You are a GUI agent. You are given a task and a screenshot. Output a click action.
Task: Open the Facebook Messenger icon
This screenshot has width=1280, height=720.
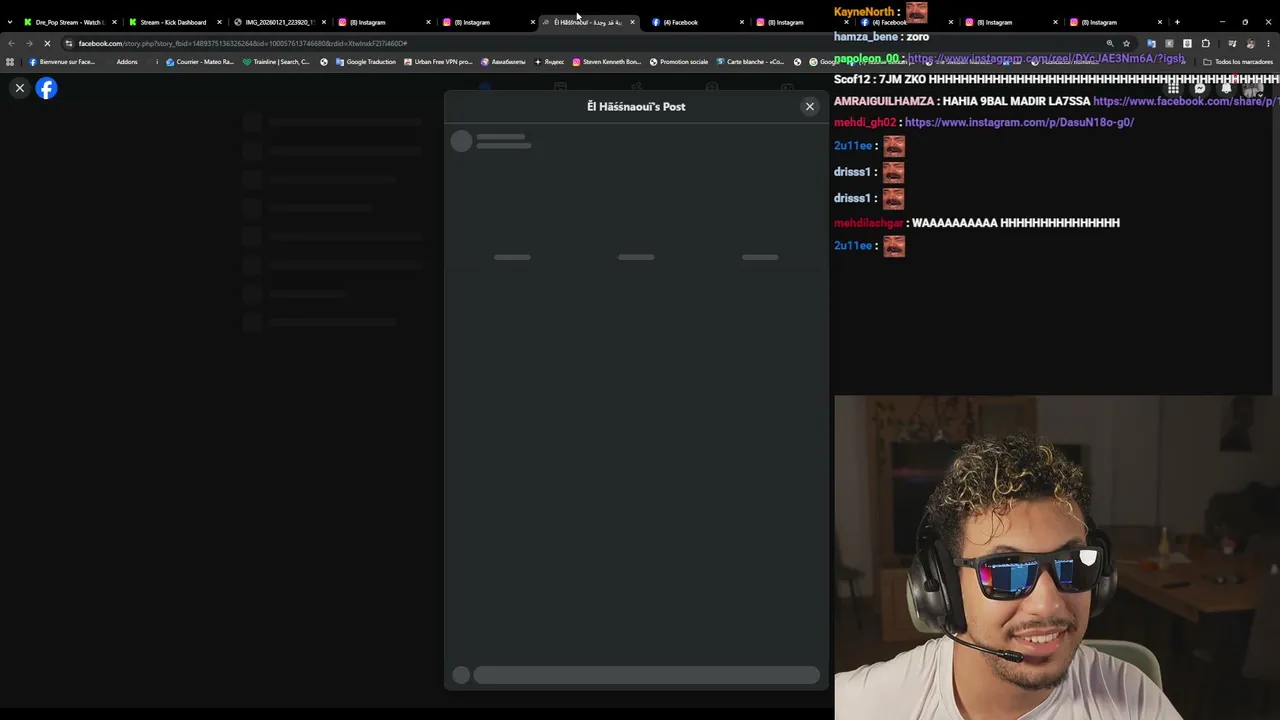pos(1200,88)
